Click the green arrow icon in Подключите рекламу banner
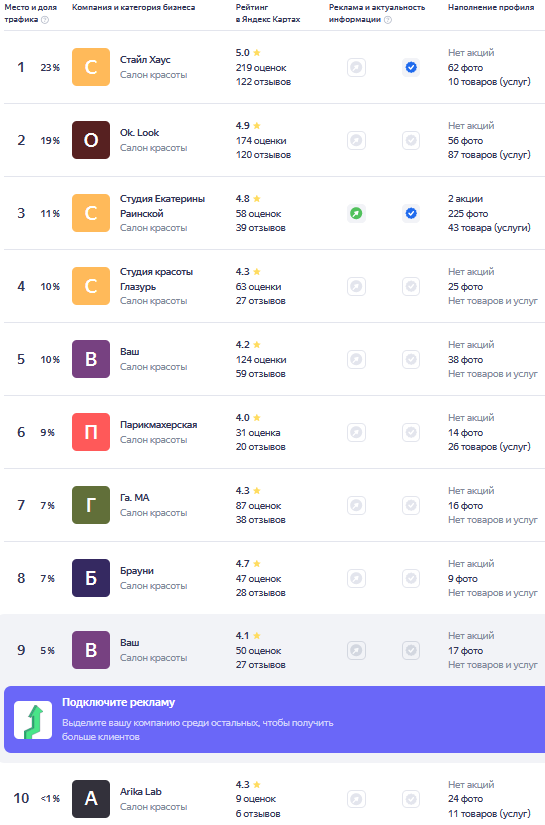Image resolution: width=545 pixels, height=825 pixels. coord(33,720)
